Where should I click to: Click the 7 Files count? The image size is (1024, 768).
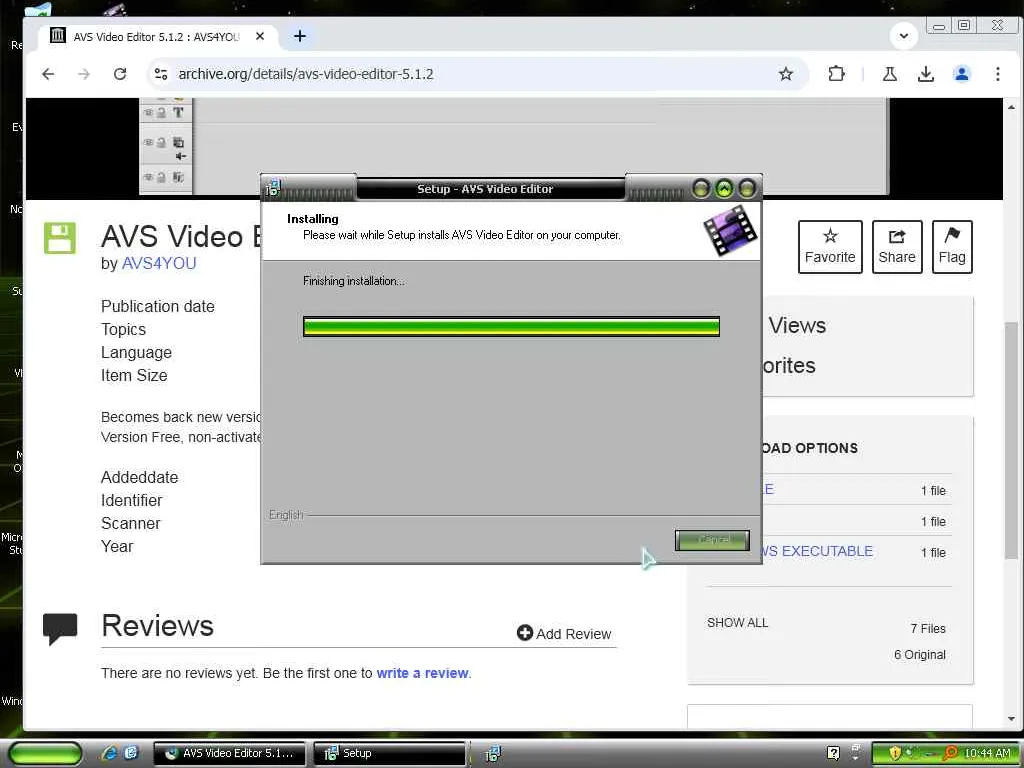tap(927, 628)
